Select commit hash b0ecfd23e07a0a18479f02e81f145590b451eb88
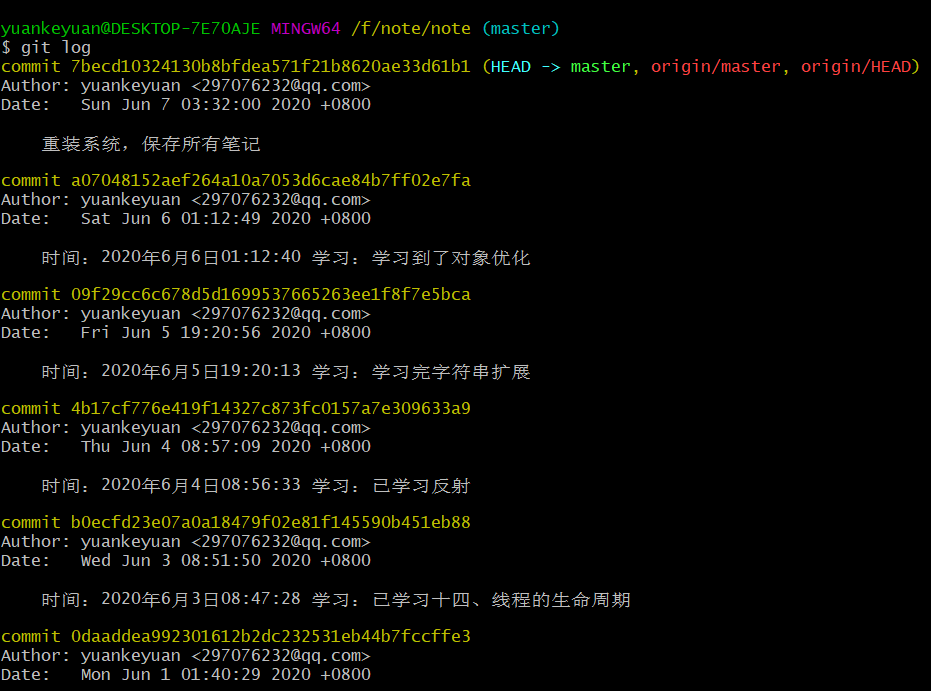 pos(270,522)
